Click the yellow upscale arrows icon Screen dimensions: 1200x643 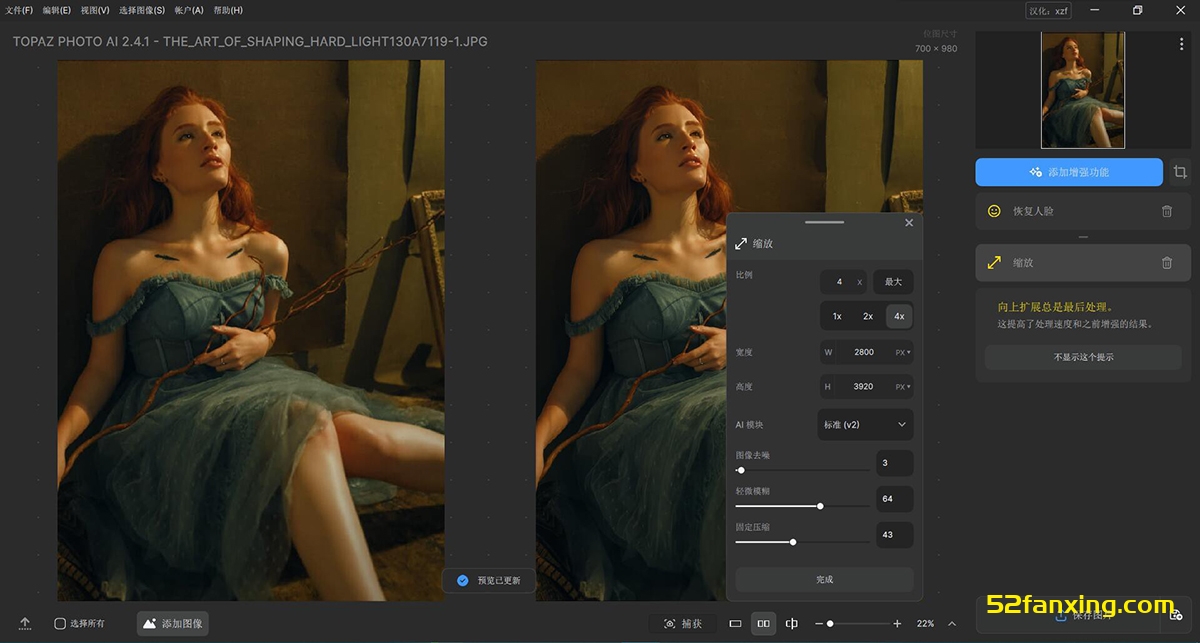[994, 262]
